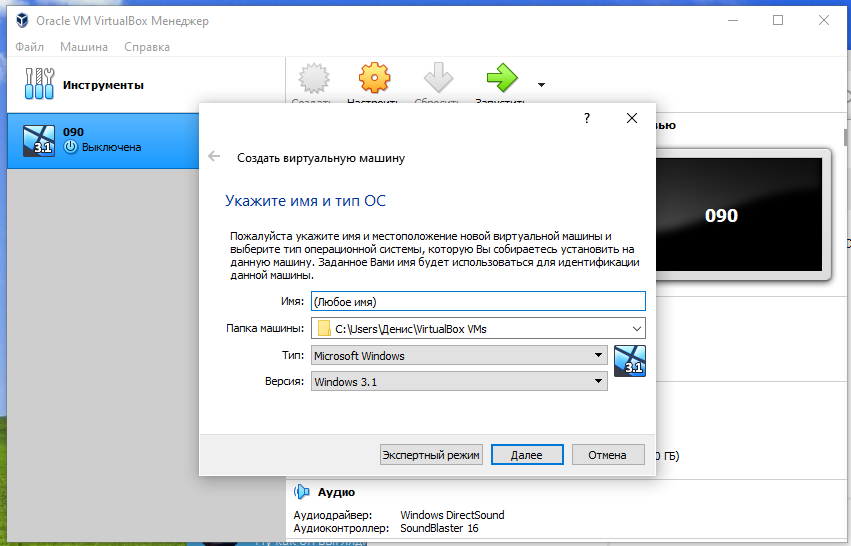851x546 pixels.
Task: Start the machine with Запустить green arrow
Action: point(500,78)
